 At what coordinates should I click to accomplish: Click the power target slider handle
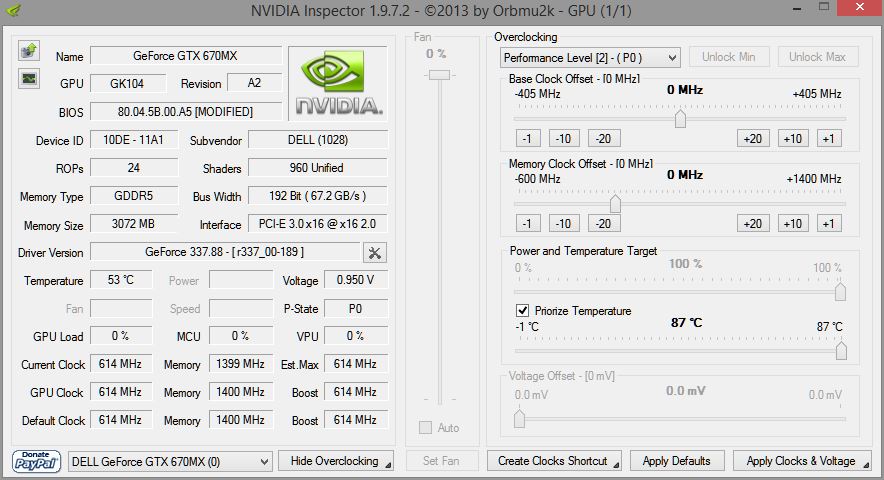[x=840, y=292]
